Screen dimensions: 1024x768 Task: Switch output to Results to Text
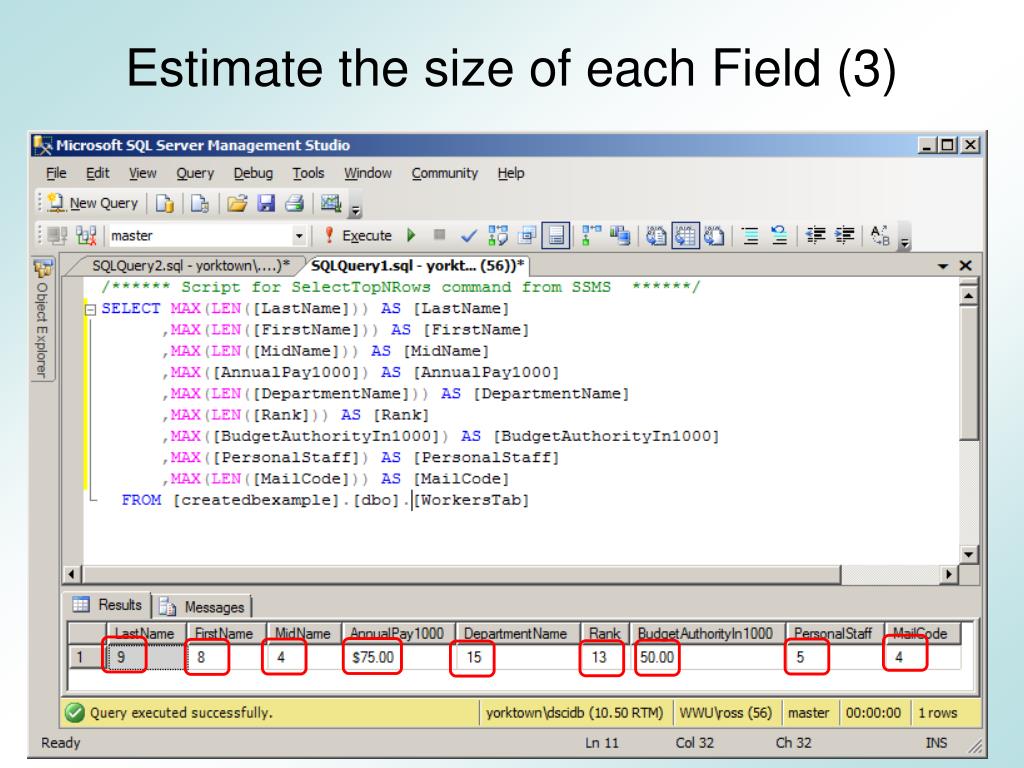656,235
